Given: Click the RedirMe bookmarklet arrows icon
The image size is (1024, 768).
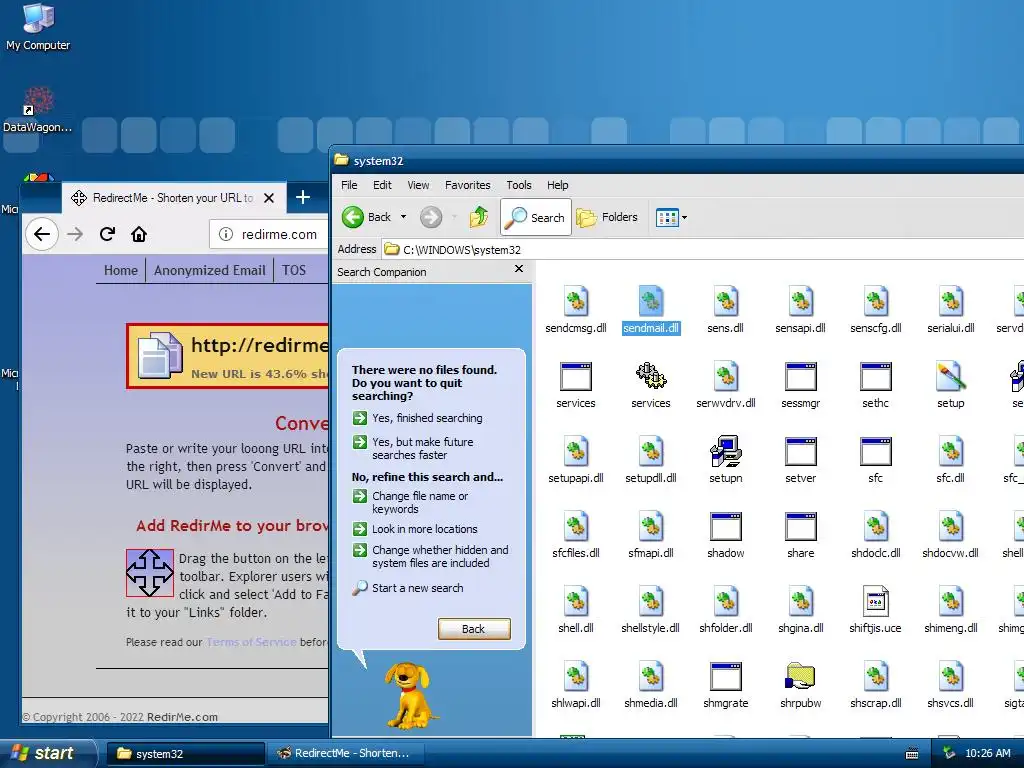Looking at the screenshot, I should pos(150,573).
